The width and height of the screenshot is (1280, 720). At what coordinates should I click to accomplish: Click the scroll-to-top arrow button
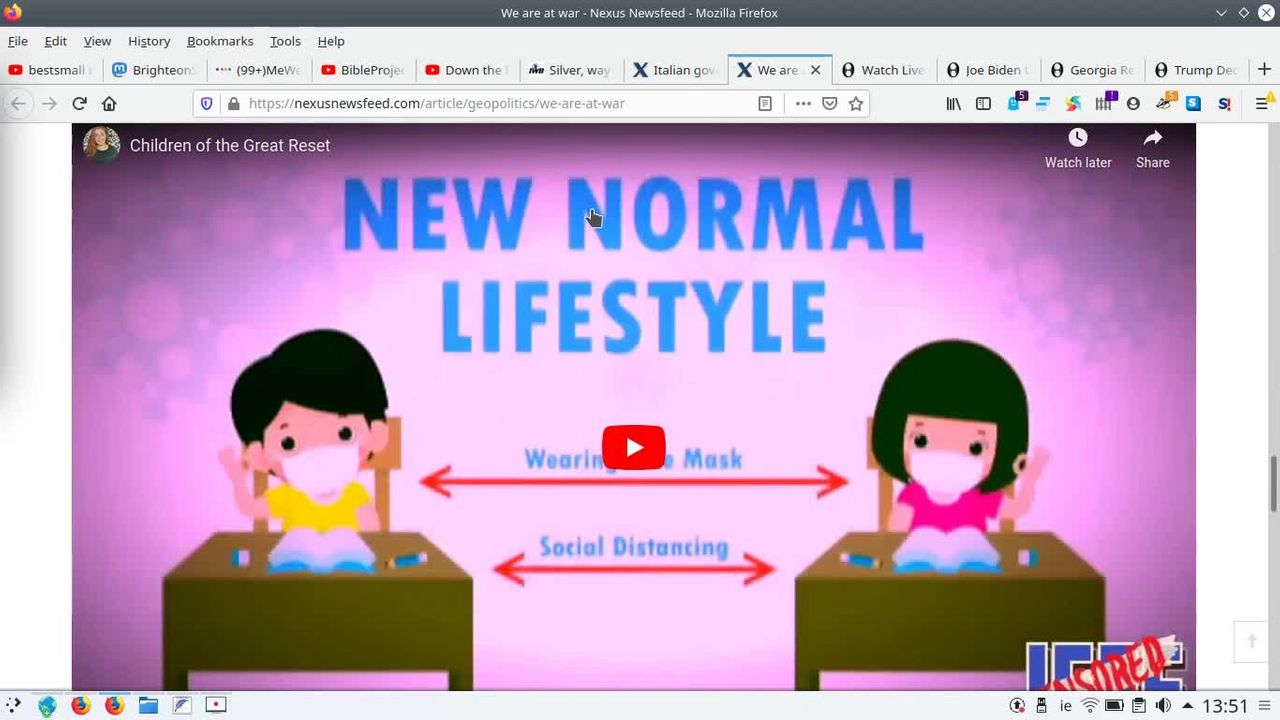tap(1251, 642)
